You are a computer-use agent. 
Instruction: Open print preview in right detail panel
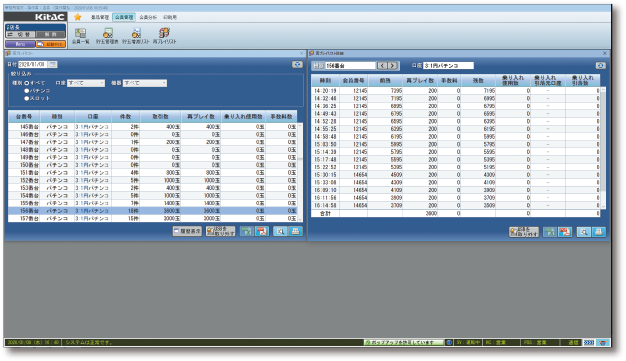584,232
